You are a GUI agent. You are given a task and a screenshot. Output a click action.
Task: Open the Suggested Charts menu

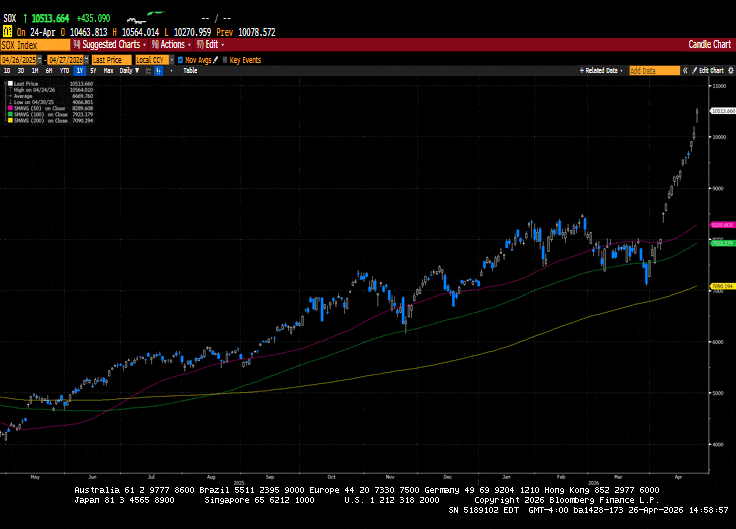click(x=112, y=45)
